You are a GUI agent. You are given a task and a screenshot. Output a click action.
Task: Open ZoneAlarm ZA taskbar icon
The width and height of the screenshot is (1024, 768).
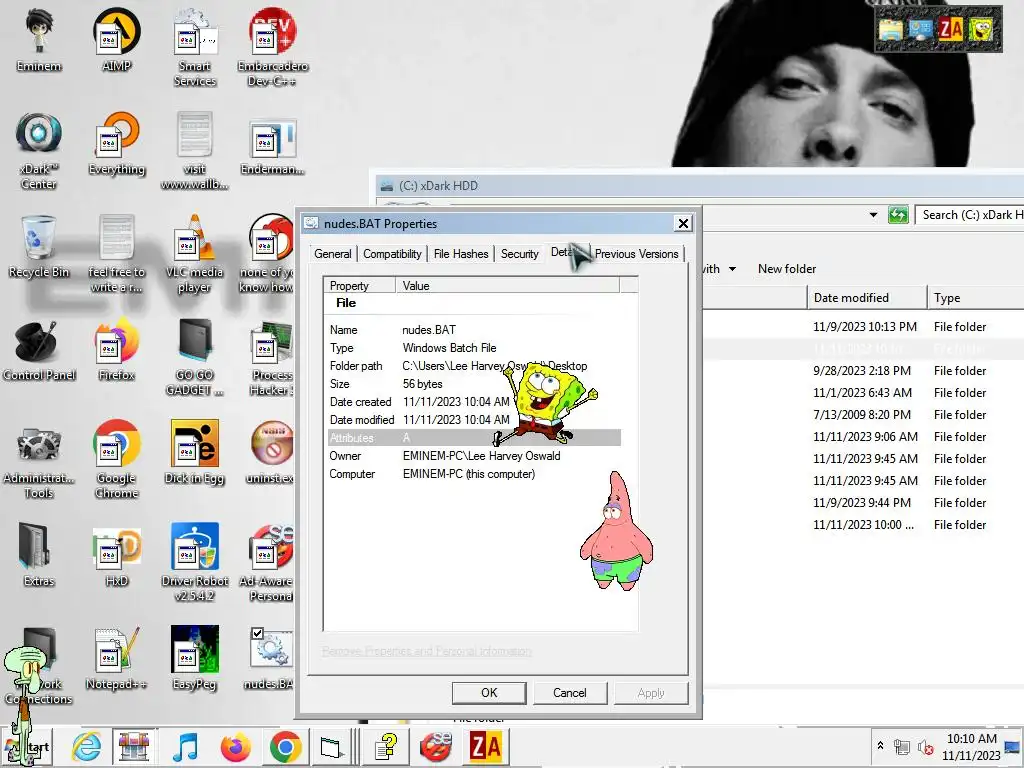pos(485,747)
